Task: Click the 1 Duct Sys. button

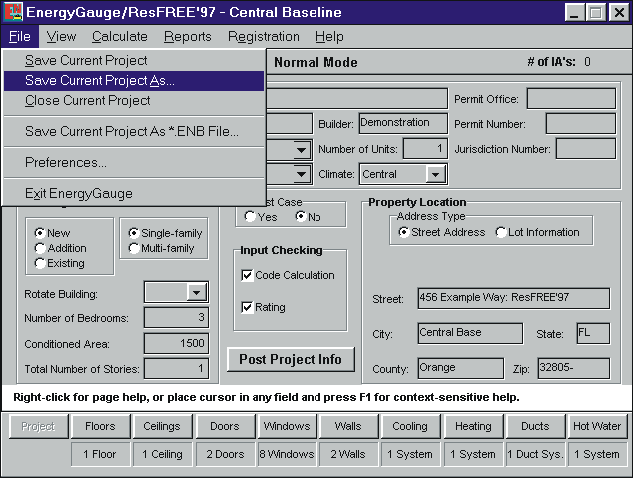Action: point(535,454)
